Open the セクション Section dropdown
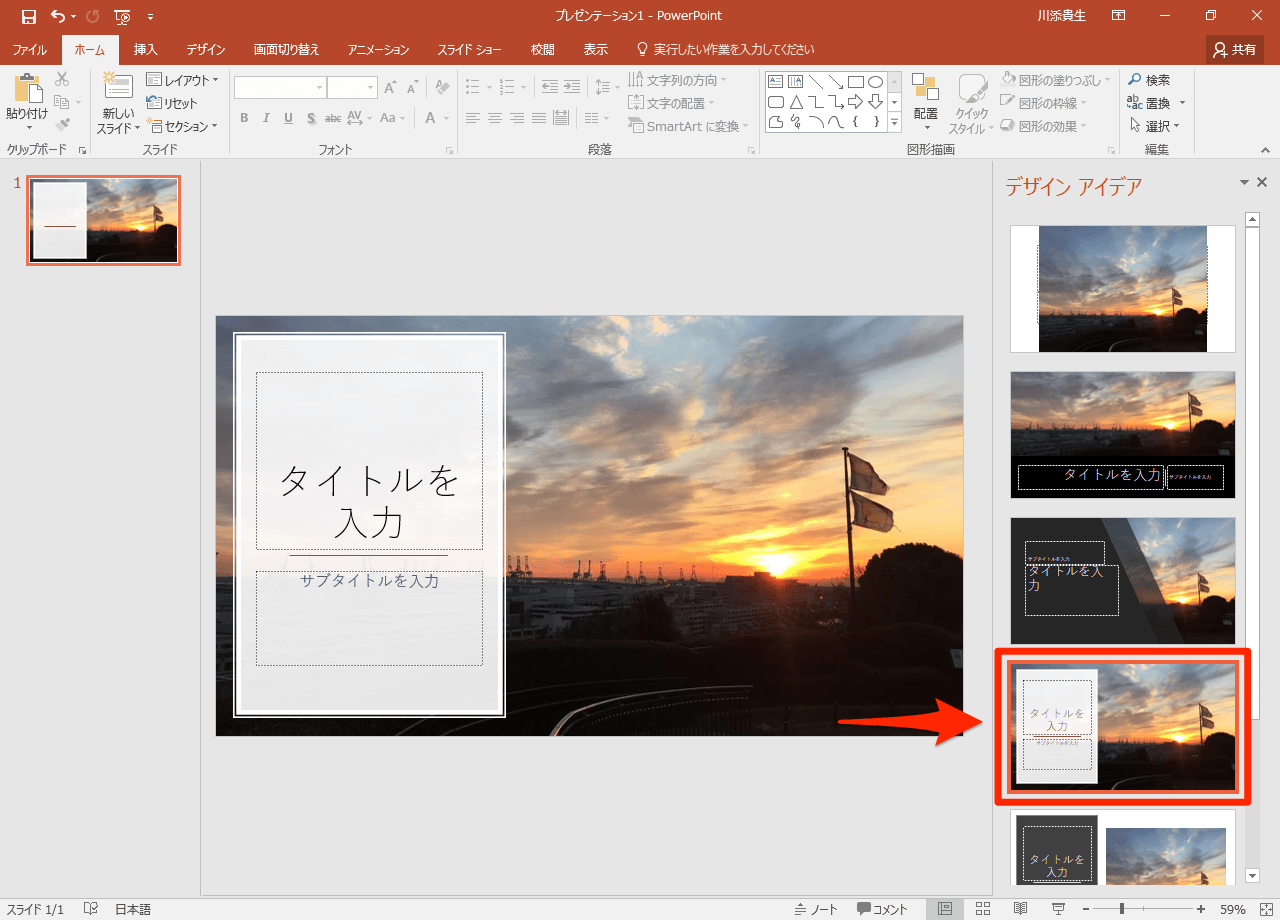 tap(182, 126)
